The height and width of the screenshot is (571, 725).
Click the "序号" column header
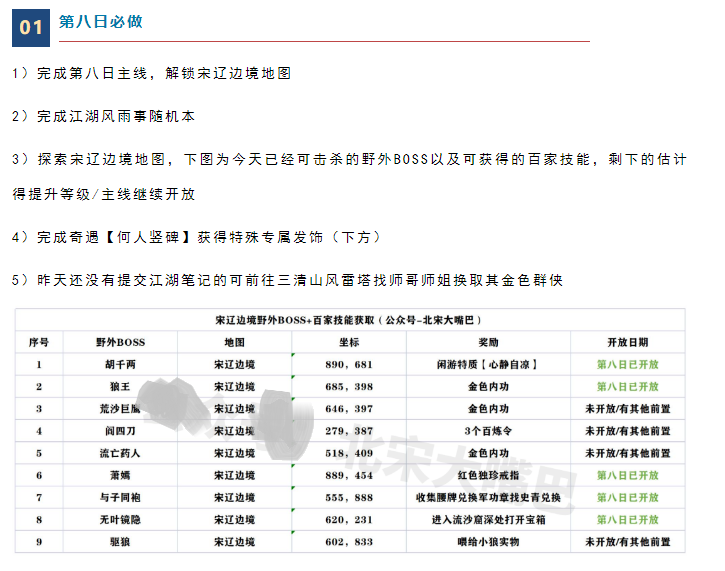(x=39, y=342)
